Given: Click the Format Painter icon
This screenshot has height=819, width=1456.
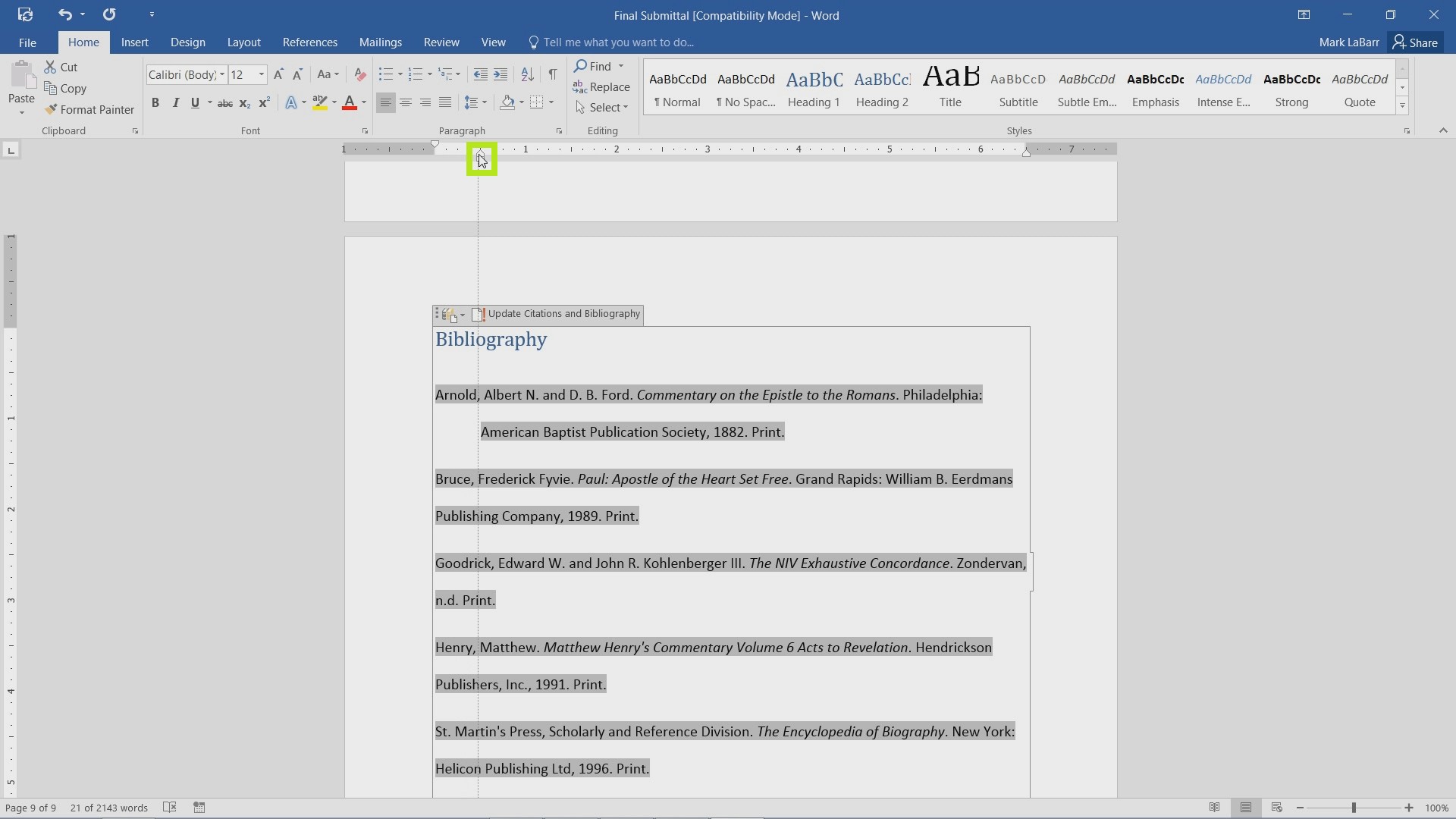Looking at the screenshot, I should point(49,109).
